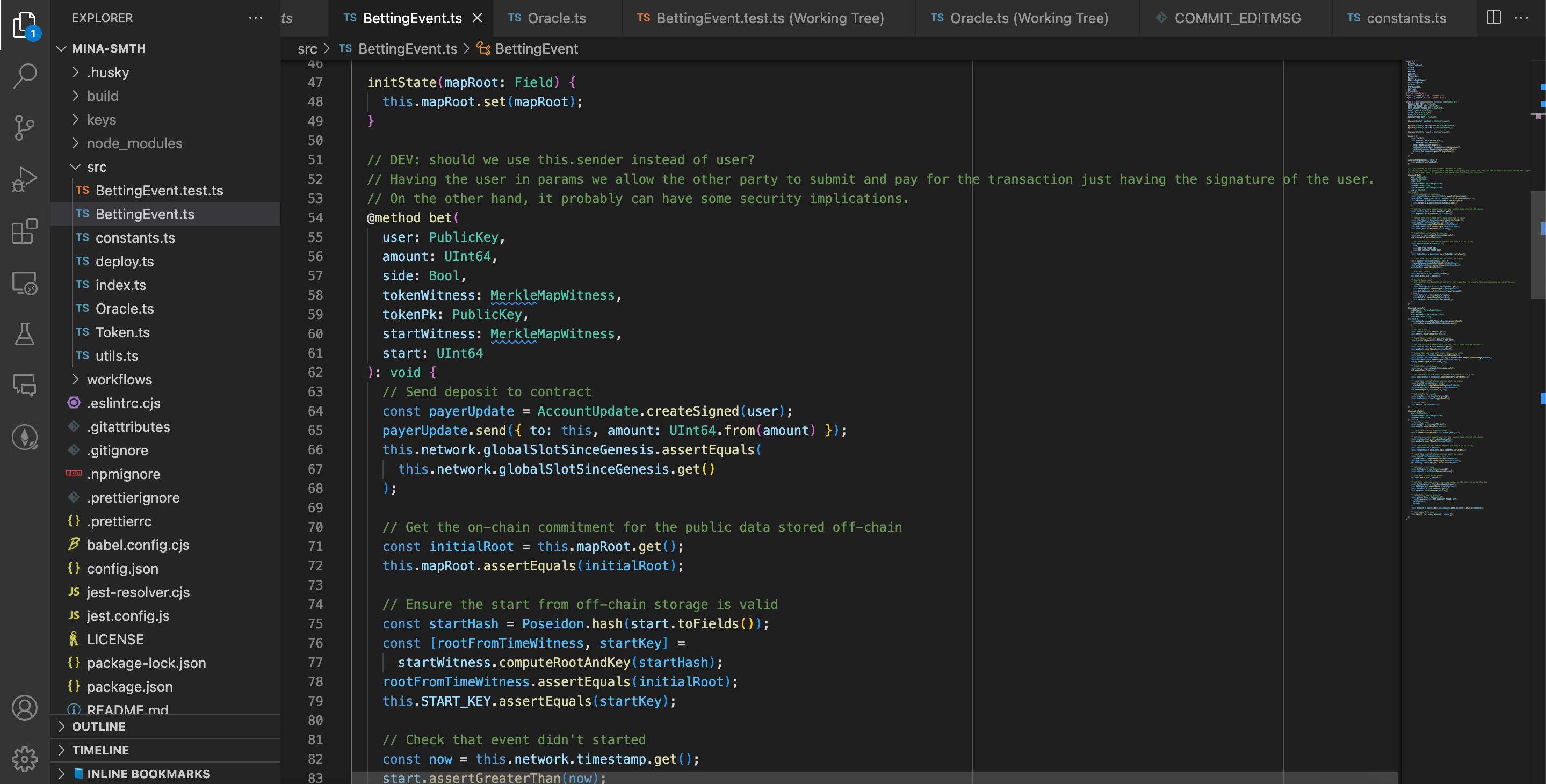Open the Search view icon
Image resolution: width=1546 pixels, height=784 pixels.
(x=25, y=76)
